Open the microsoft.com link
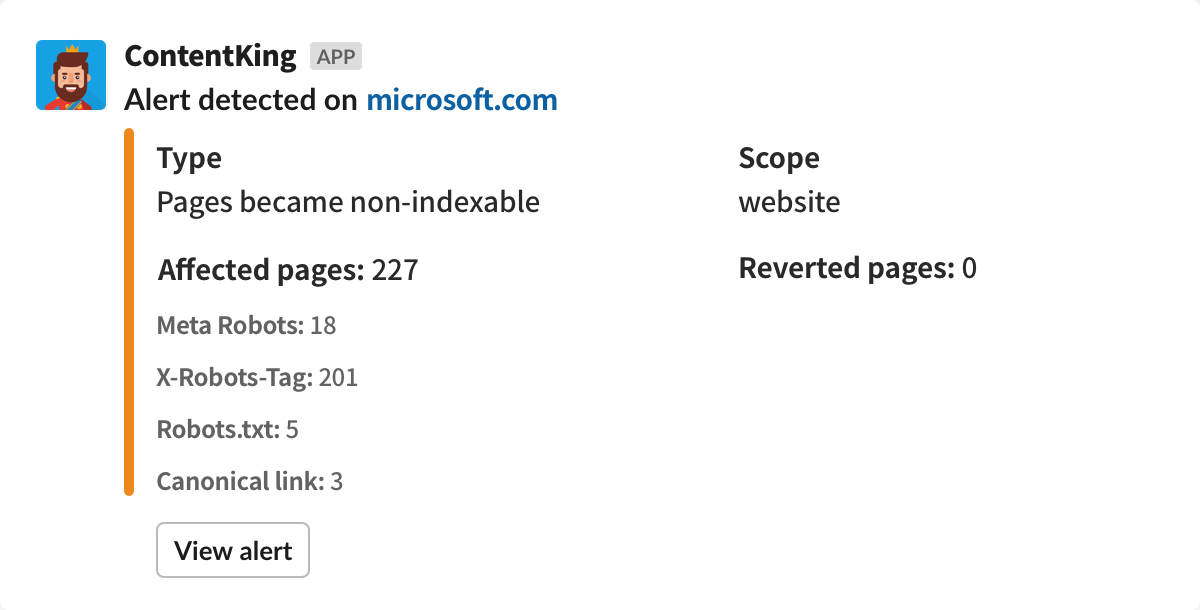The height and width of the screenshot is (610, 1200). (x=462, y=100)
